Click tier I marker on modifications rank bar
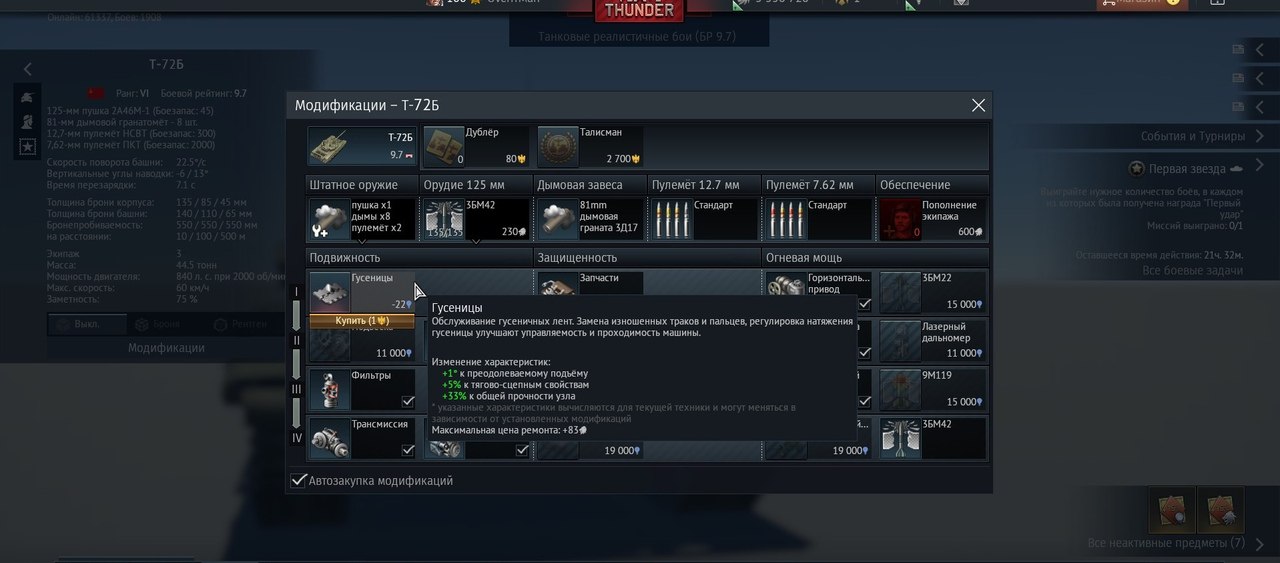Image resolution: width=1280 pixels, height=563 pixels. 296,292
